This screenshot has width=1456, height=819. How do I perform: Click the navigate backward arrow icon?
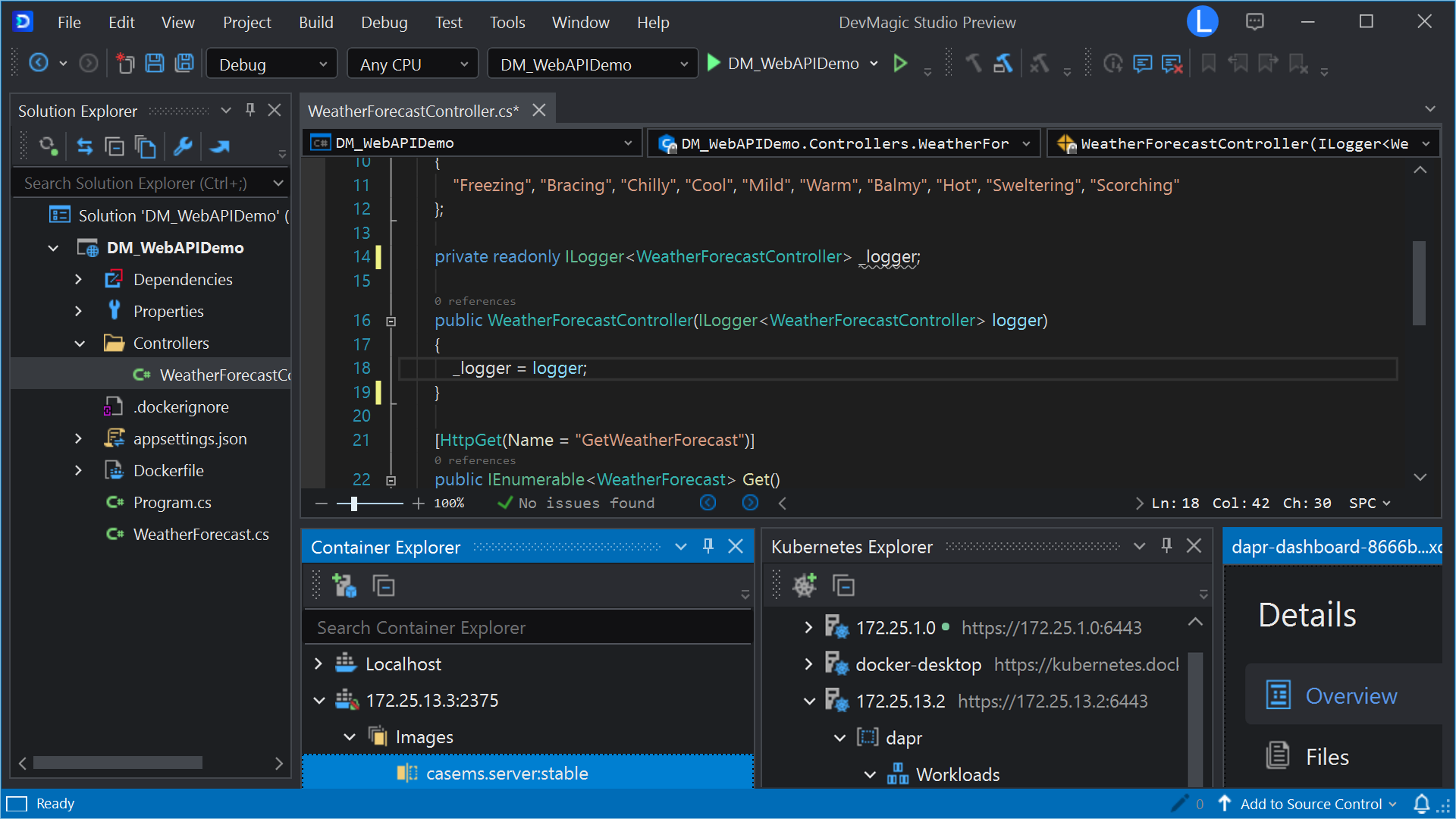39,63
